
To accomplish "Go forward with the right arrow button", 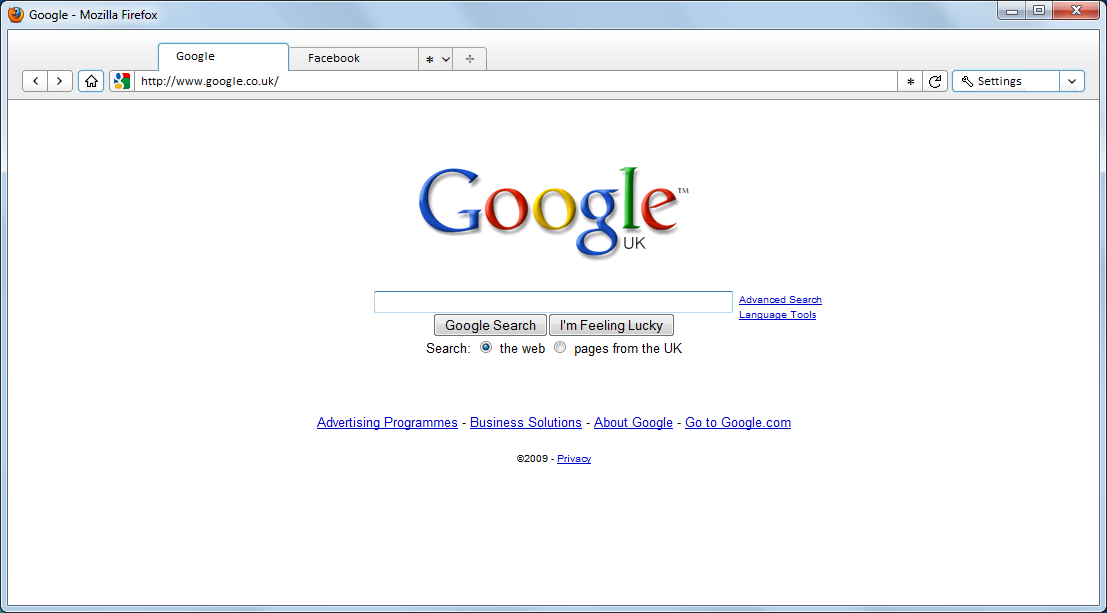I will pyautogui.click(x=60, y=81).
